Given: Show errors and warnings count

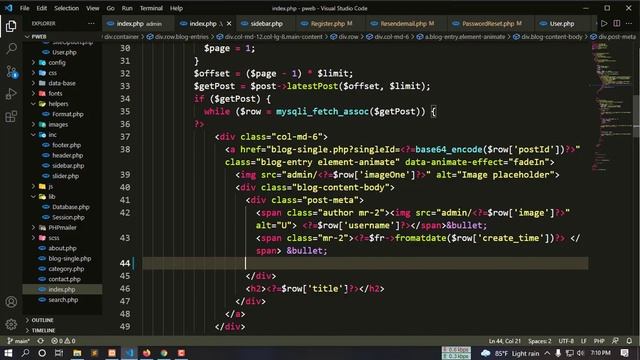Looking at the screenshot, I should [63, 341].
